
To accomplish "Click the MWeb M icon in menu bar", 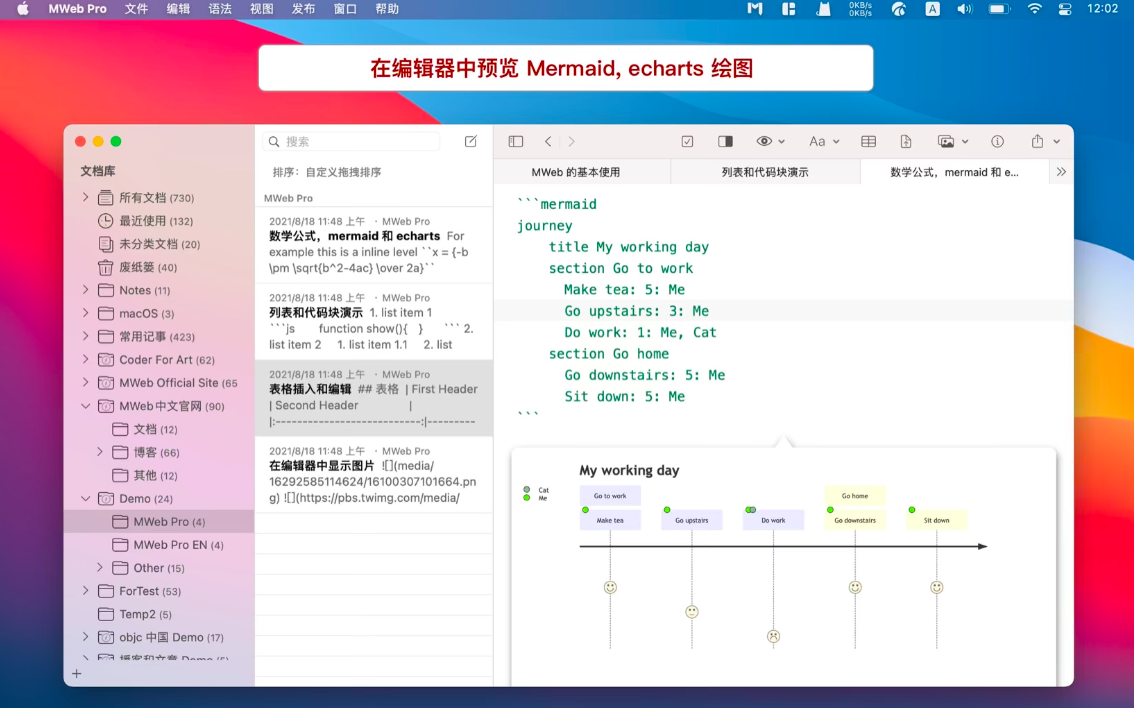I will [754, 9].
